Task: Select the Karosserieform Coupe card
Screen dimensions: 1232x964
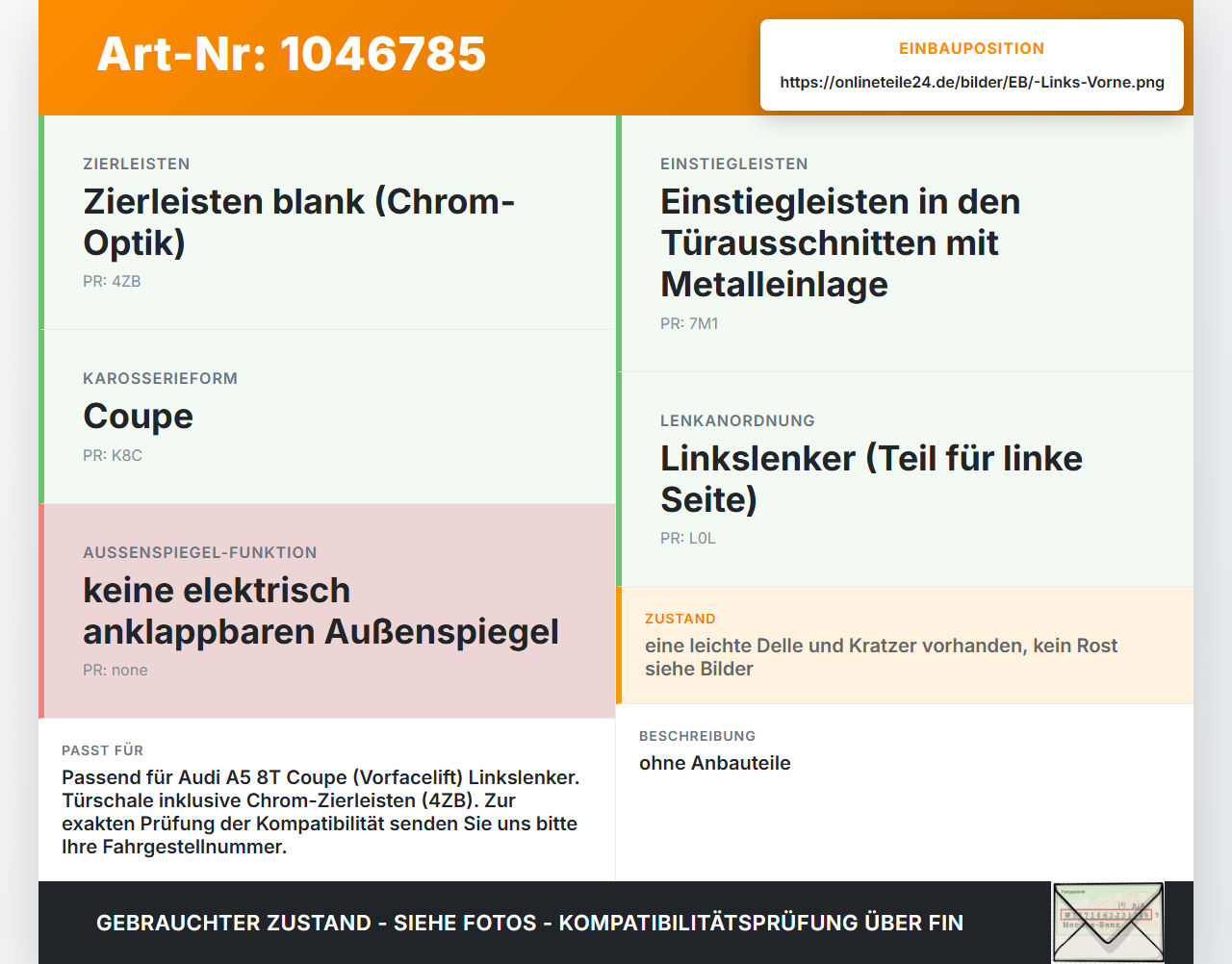Action: click(327, 417)
